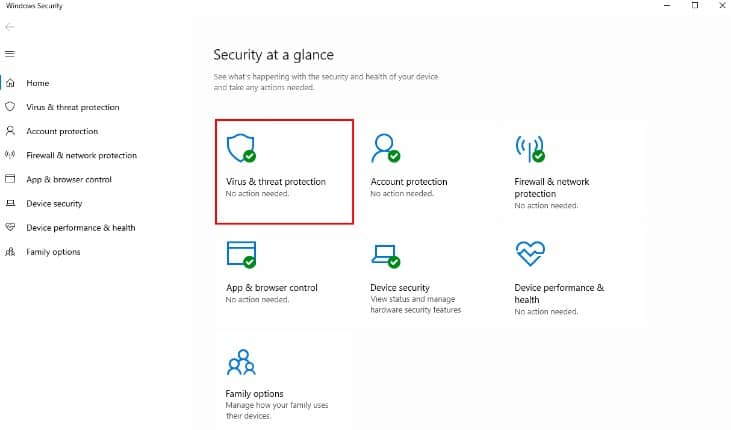
Task: Click the shield icon in sidebar
Action: (10, 107)
